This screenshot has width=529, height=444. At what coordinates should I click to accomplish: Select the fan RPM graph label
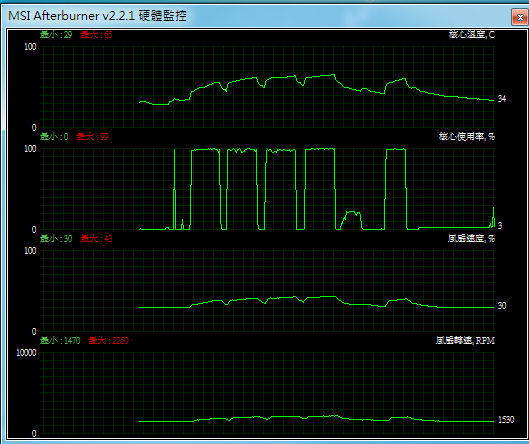tap(465, 340)
